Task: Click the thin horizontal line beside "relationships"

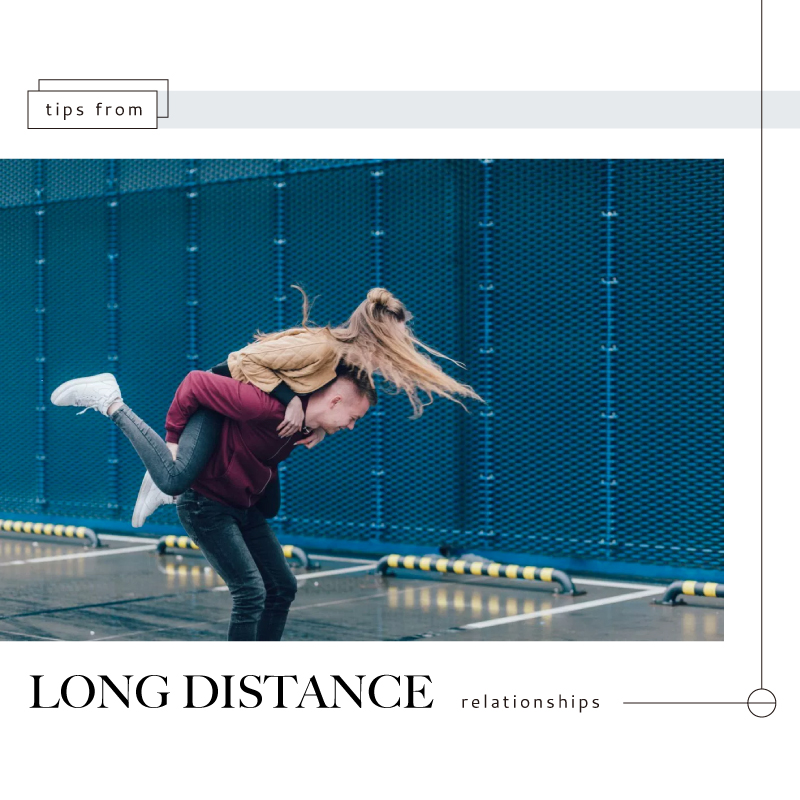Action: tap(685, 703)
